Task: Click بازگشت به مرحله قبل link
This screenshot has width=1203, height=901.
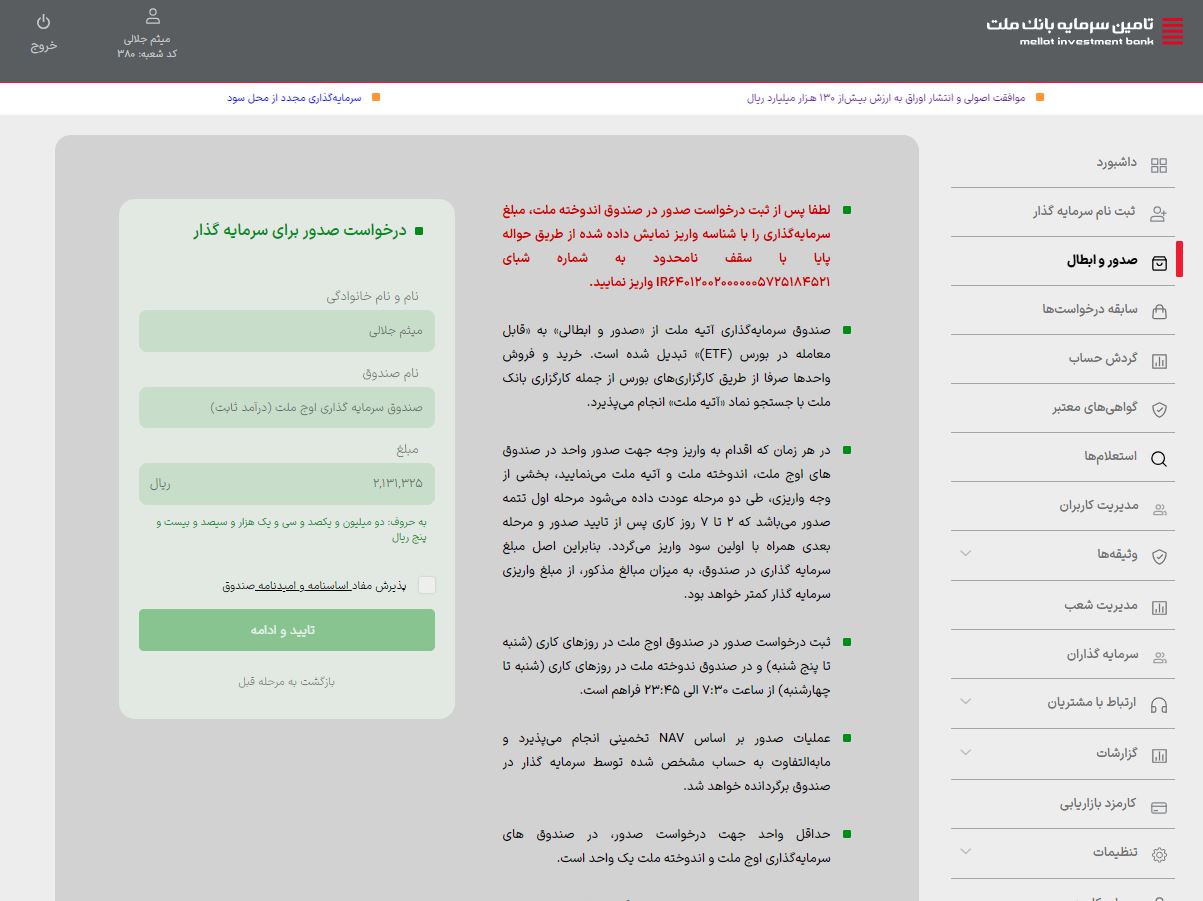Action: (x=286, y=681)
